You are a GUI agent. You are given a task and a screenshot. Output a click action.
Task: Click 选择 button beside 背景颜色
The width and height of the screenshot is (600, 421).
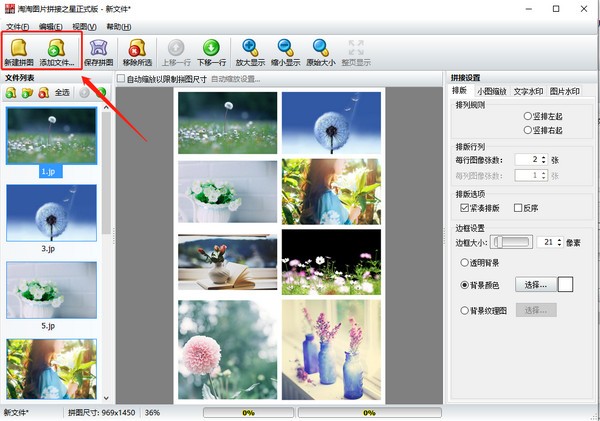pyautogui.click(x=535, y=285)
